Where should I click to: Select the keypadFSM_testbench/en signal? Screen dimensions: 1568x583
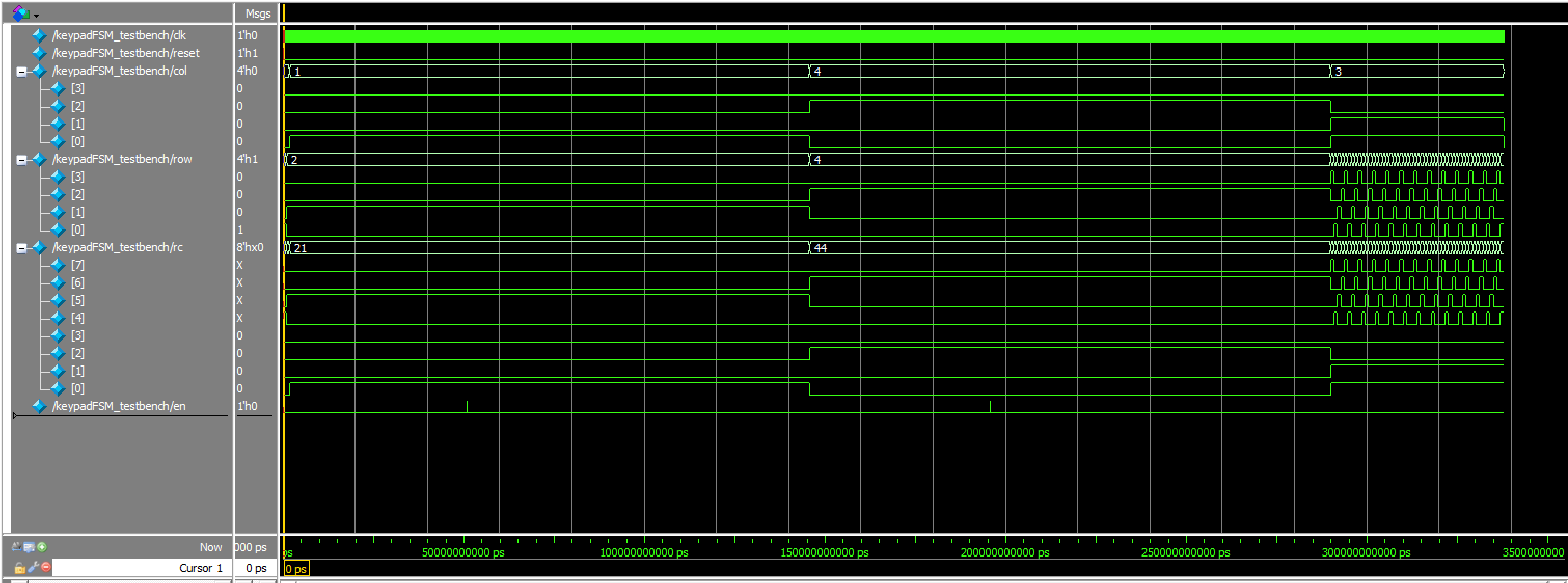click(x=119, y=406)
